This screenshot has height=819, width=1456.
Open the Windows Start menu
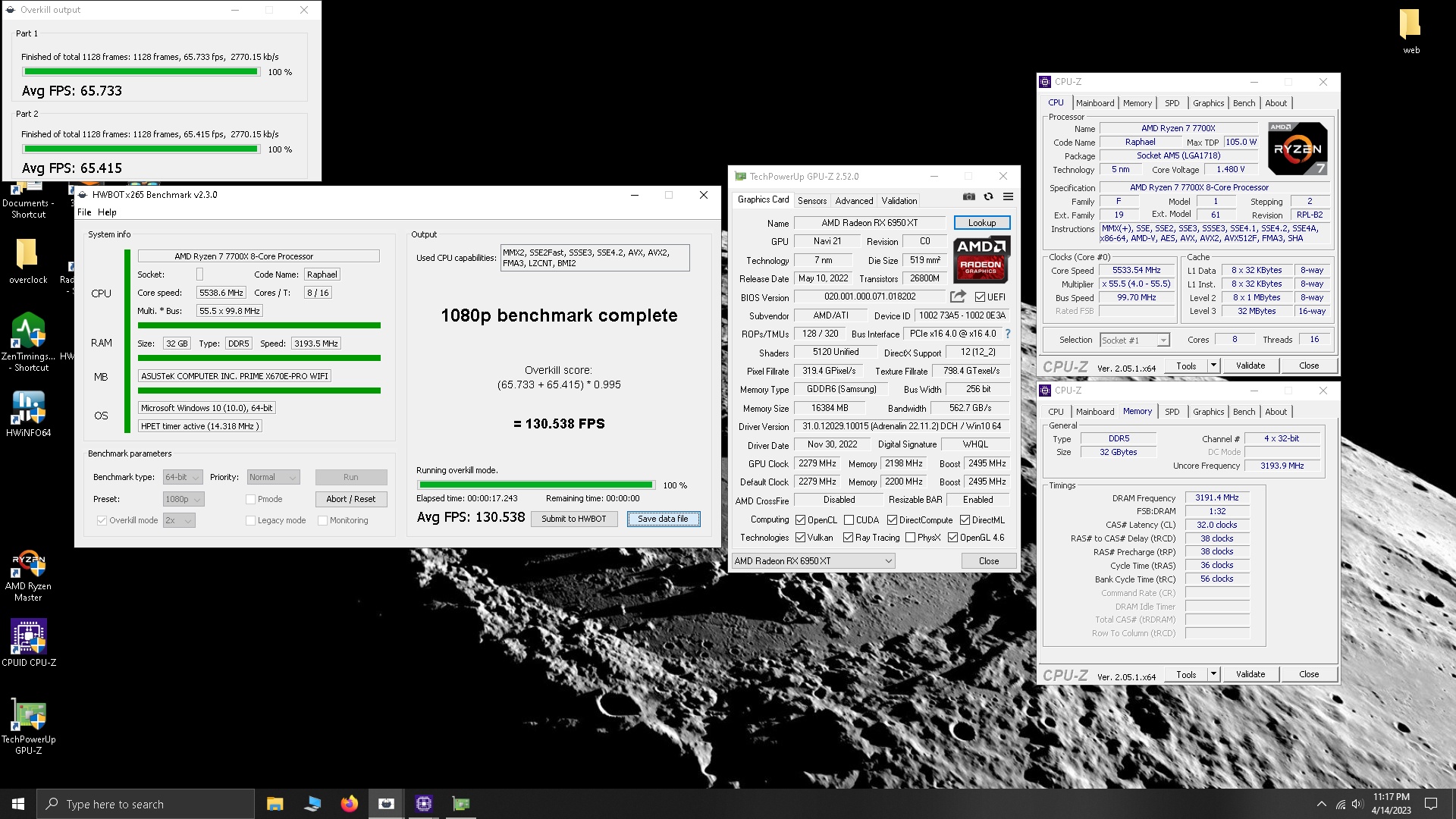tap(18, 804)
